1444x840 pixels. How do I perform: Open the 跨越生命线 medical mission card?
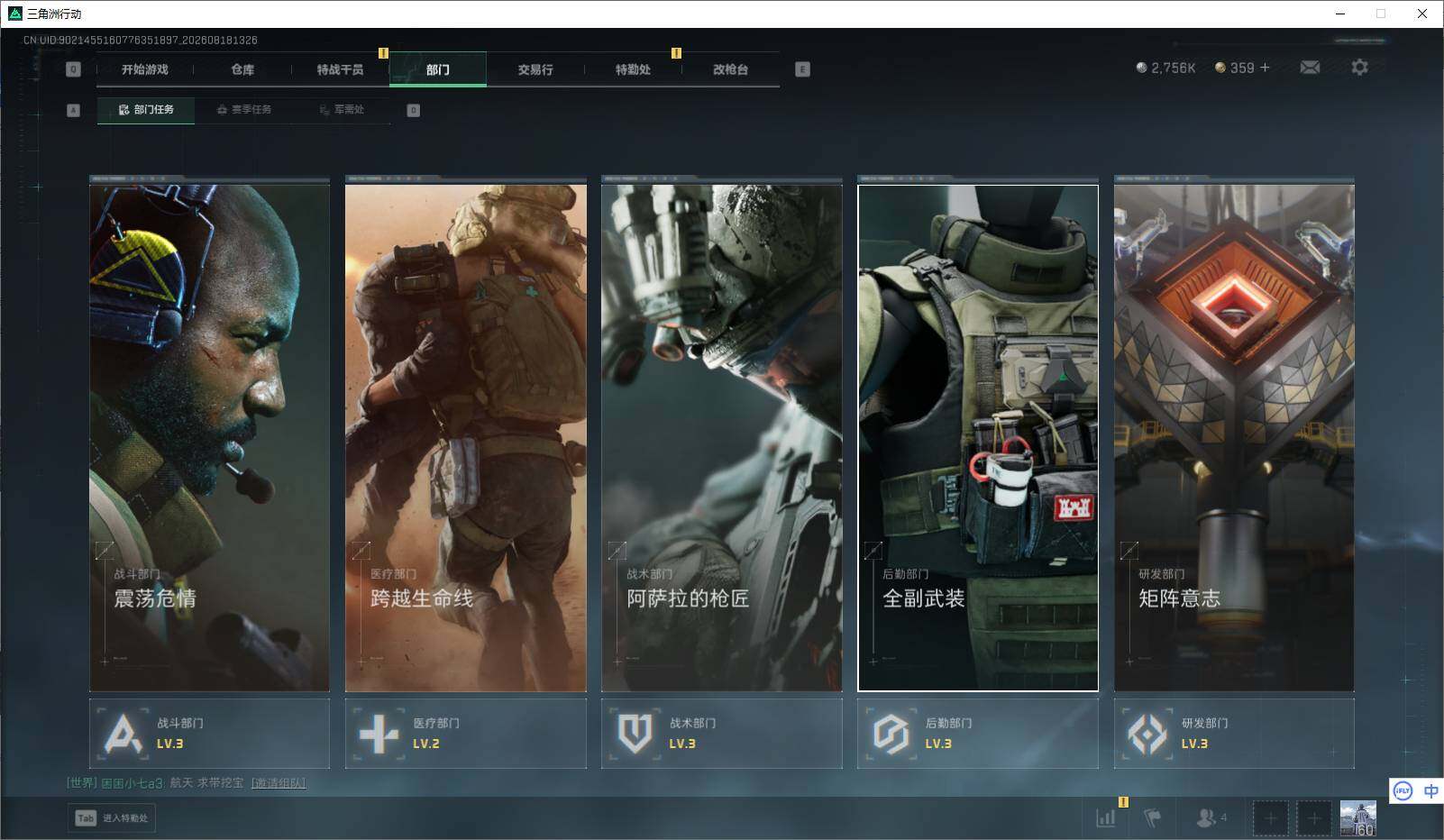(466, 437)
